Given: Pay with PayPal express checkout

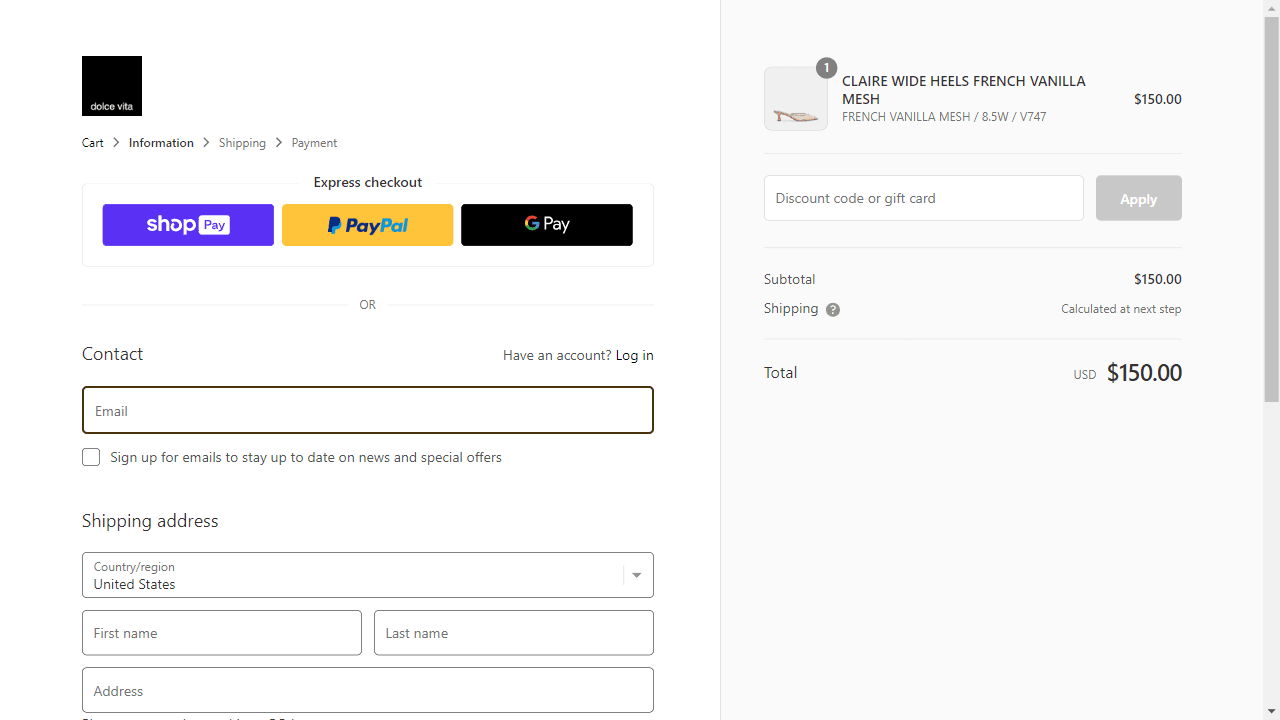Looking at the screenshot, I should point(367,225).
